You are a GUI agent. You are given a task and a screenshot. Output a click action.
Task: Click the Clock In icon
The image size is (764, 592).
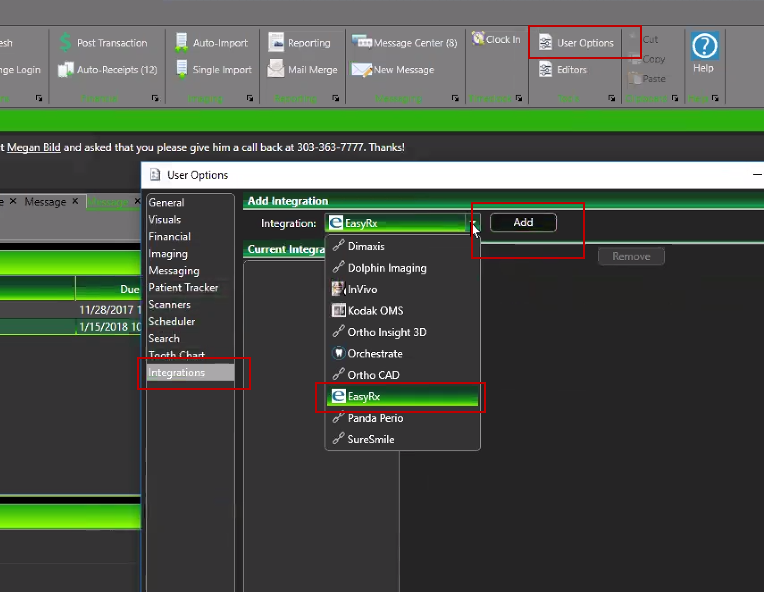(478, 38)
